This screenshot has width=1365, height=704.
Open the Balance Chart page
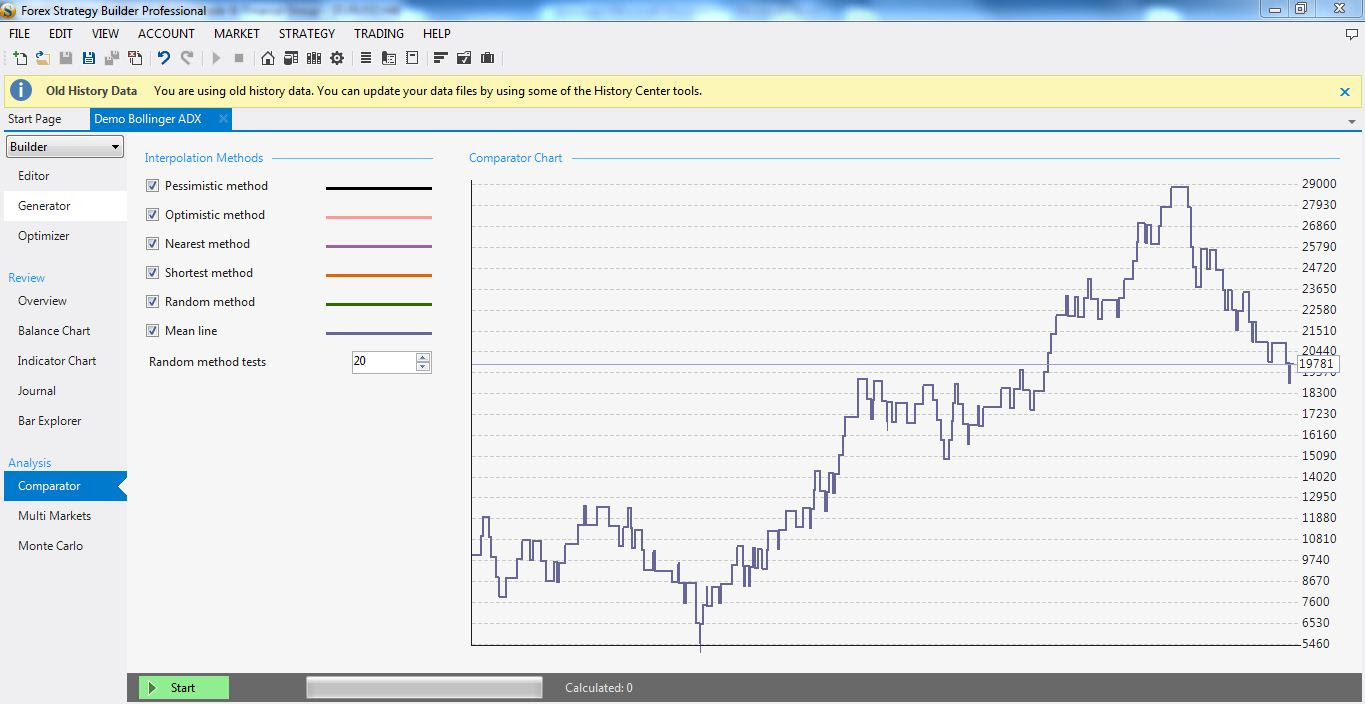65,331
